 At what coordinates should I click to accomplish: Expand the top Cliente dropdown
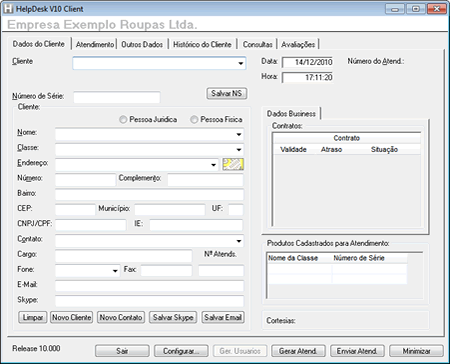tap(241, 63)
